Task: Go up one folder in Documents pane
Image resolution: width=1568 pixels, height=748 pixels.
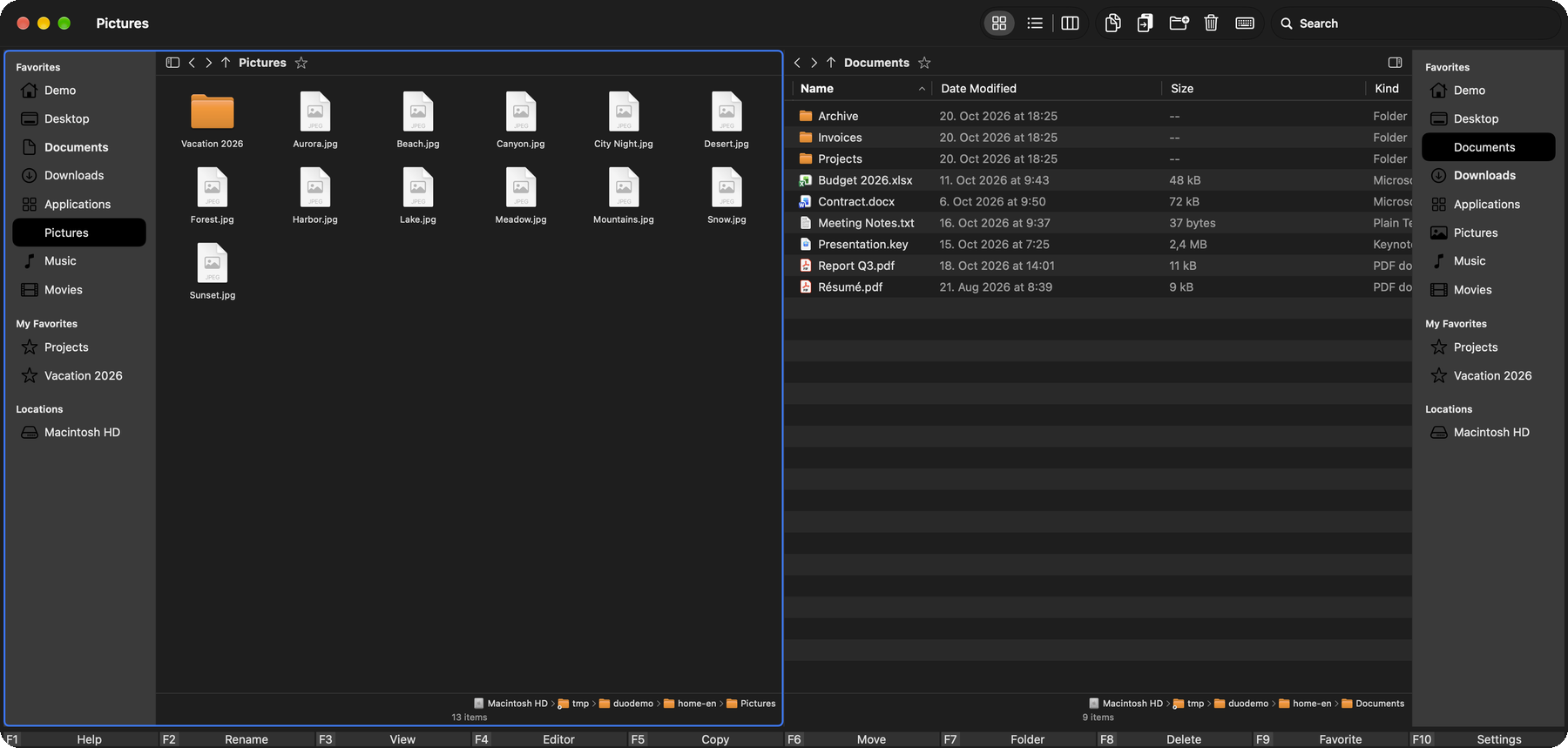Action: (x=831, y=63)
